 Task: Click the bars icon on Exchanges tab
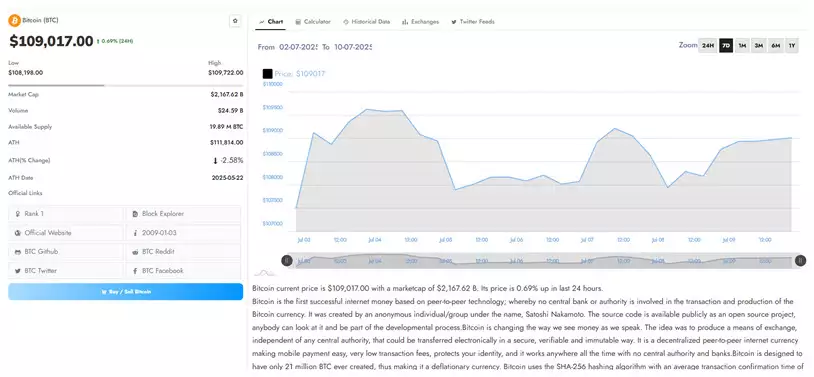click(405, 22)
